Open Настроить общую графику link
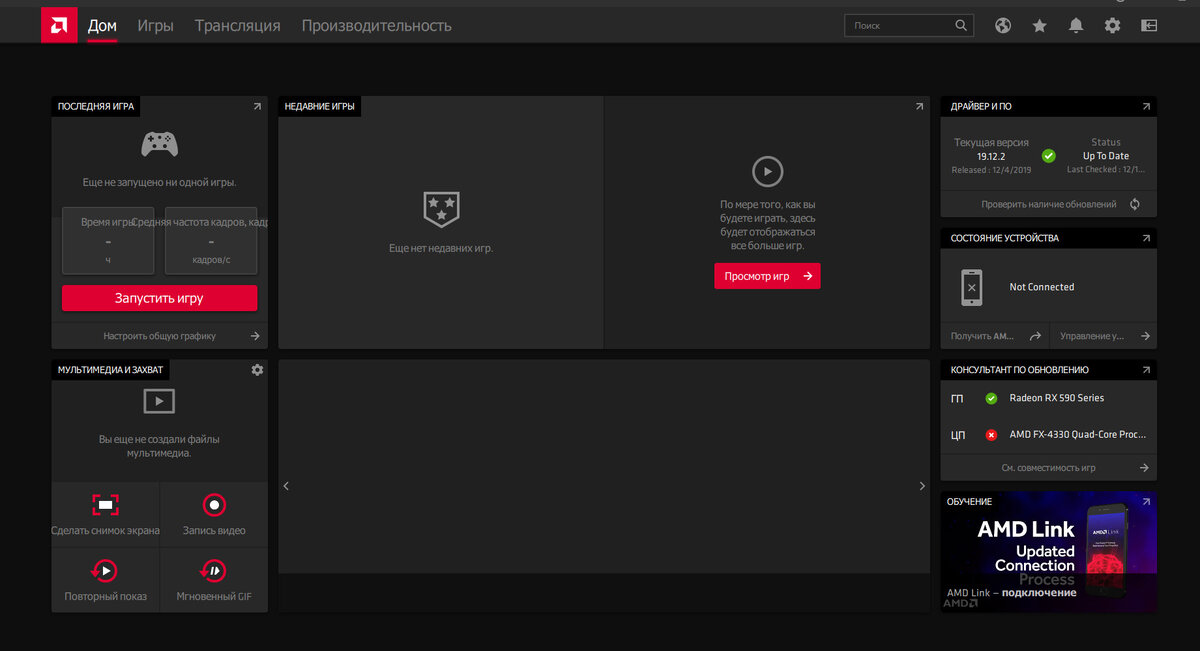Viewport: 1200px width, 651px height. click(x=159, y=336)
